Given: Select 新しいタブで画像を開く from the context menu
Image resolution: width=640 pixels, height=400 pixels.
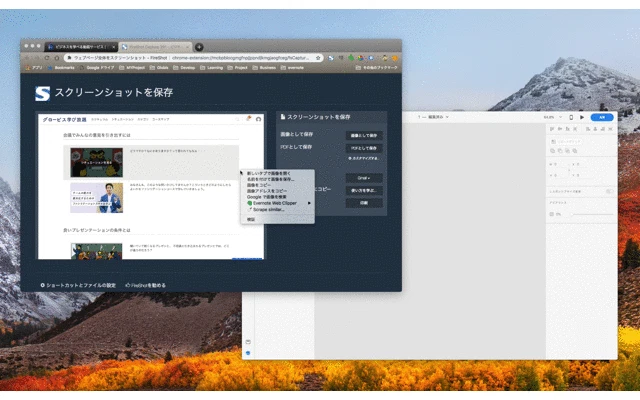Looking at the screenshot, I should [x=278, y=173].
